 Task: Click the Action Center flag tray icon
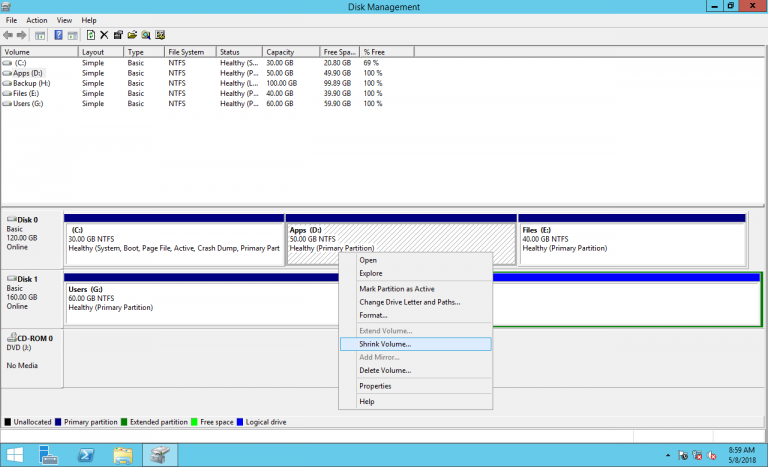click(x=683, y=456)
